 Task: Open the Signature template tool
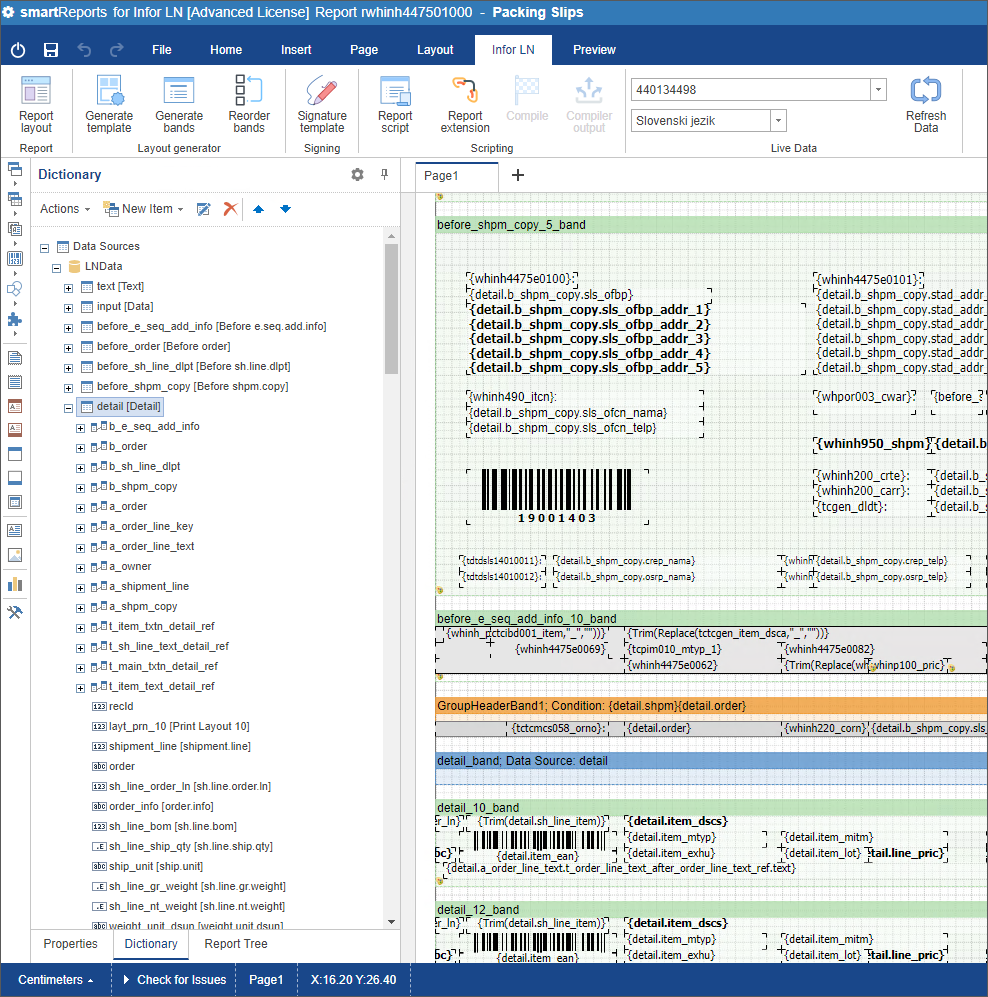pos(322,104)
